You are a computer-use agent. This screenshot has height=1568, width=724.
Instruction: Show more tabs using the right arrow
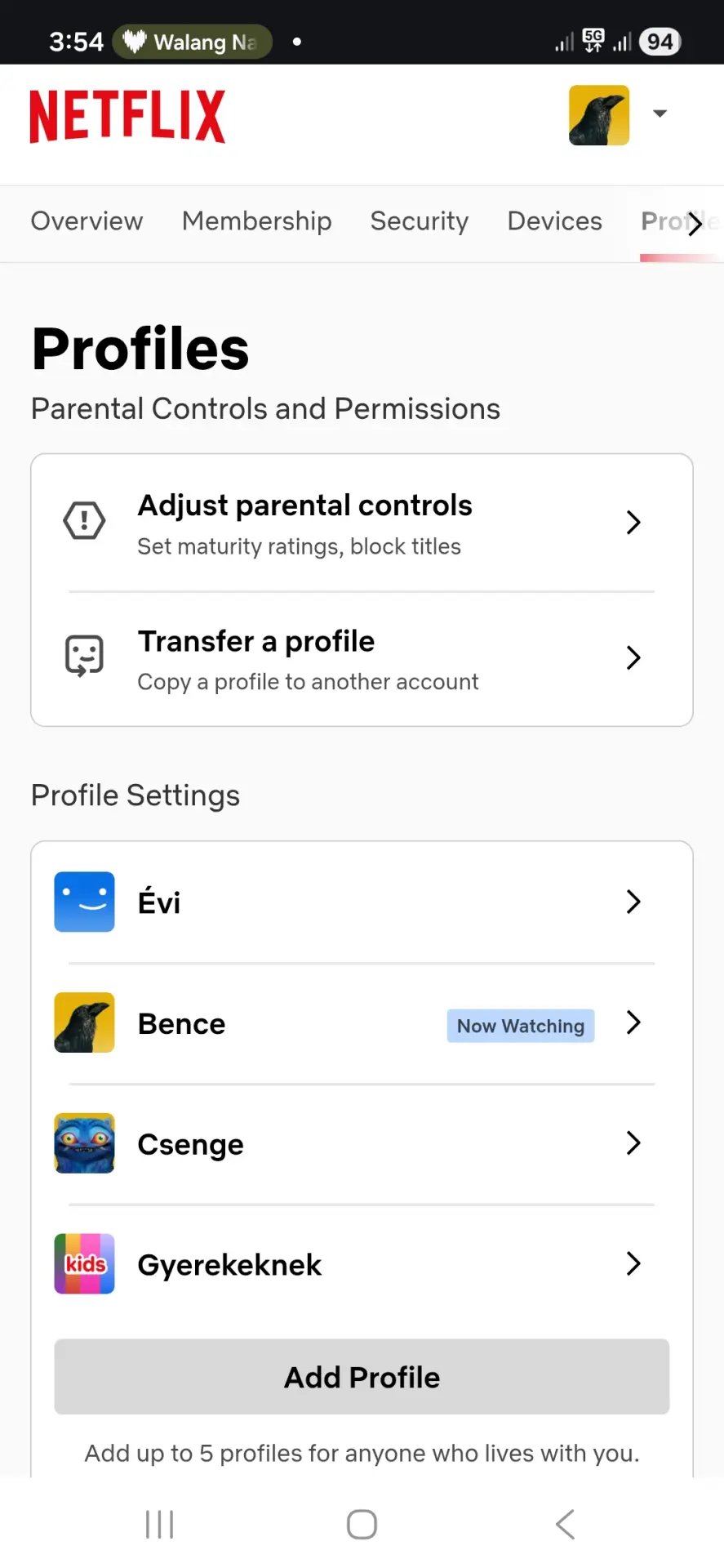(x=695, y=223)
